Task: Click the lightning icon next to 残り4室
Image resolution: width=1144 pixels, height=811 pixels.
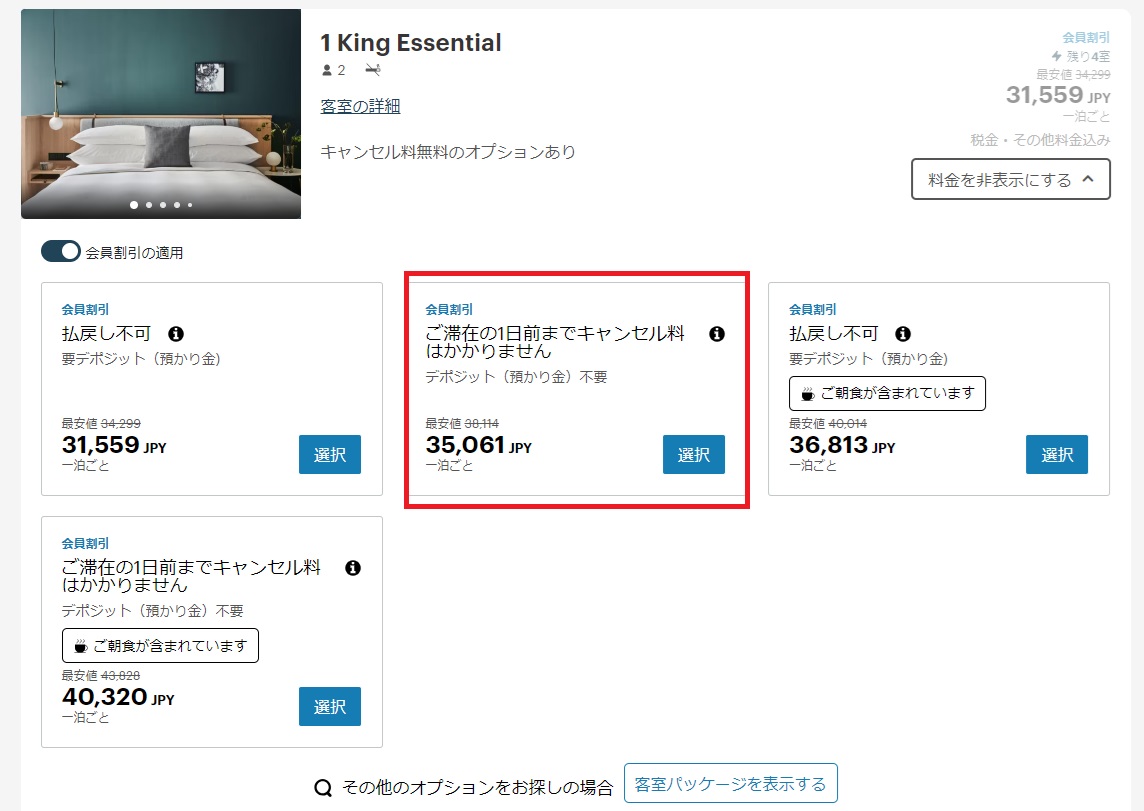Action: (x=1056, y=56)
